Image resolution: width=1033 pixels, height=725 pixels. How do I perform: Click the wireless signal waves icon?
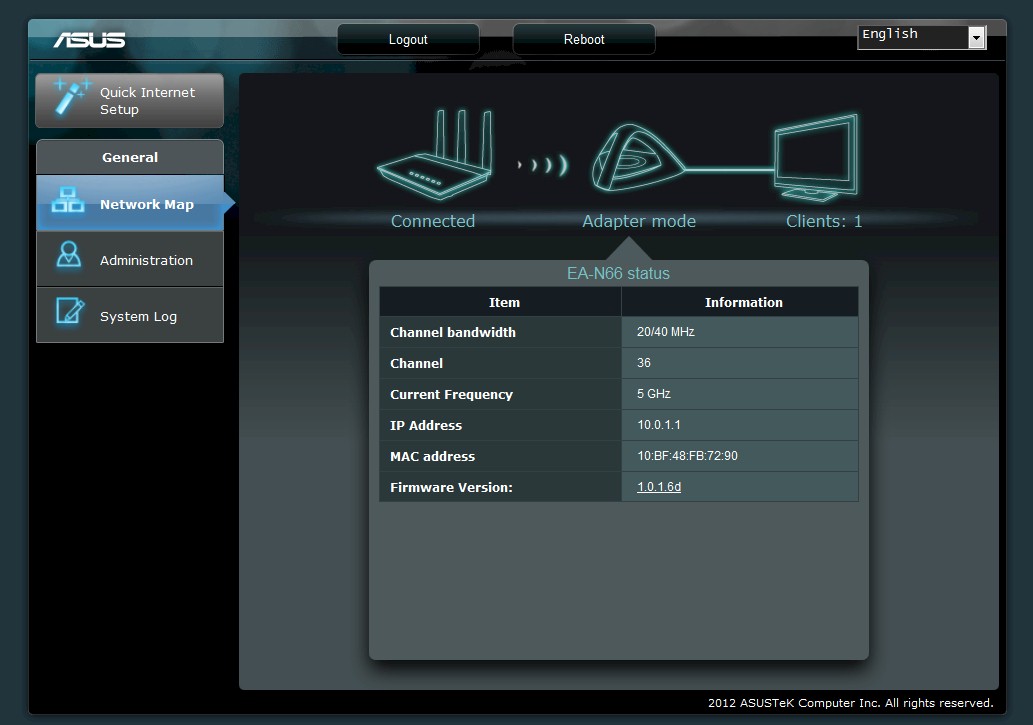pos(542,164)
